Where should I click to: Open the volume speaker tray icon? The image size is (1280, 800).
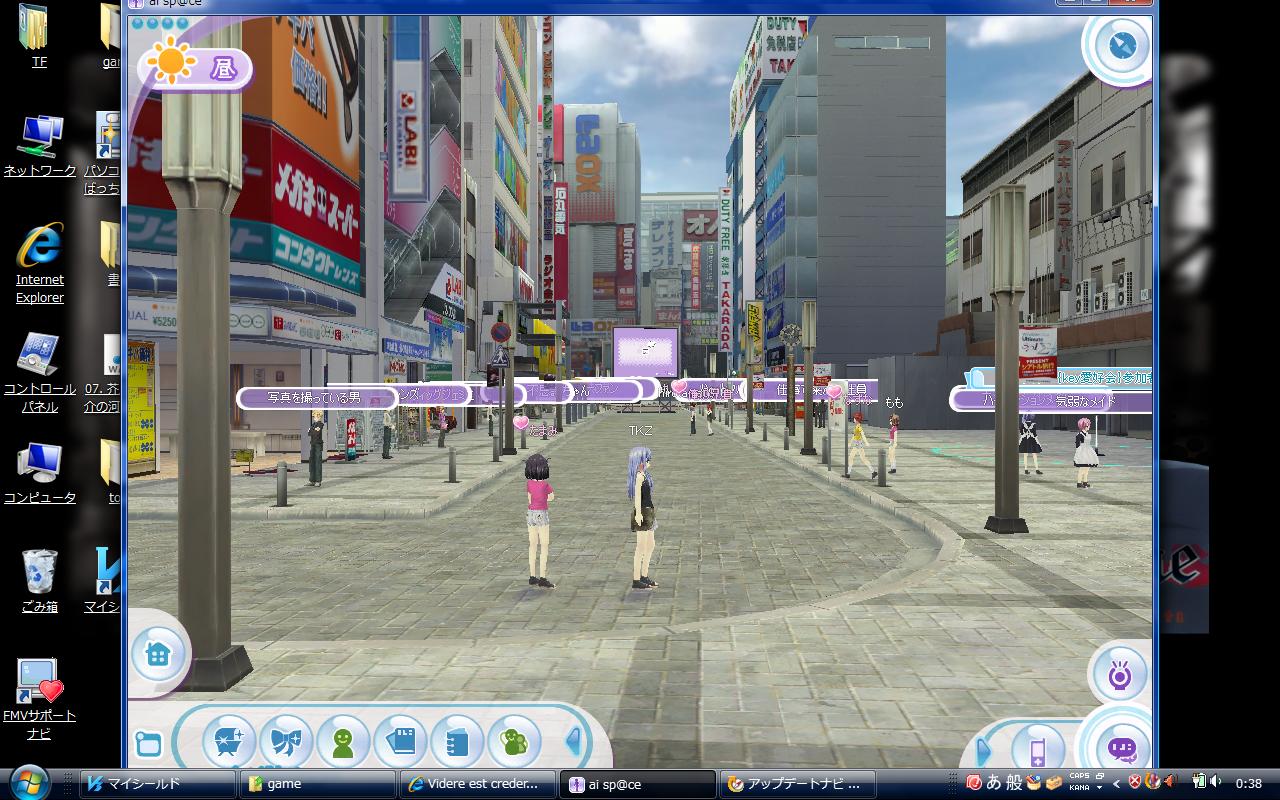1216,782
